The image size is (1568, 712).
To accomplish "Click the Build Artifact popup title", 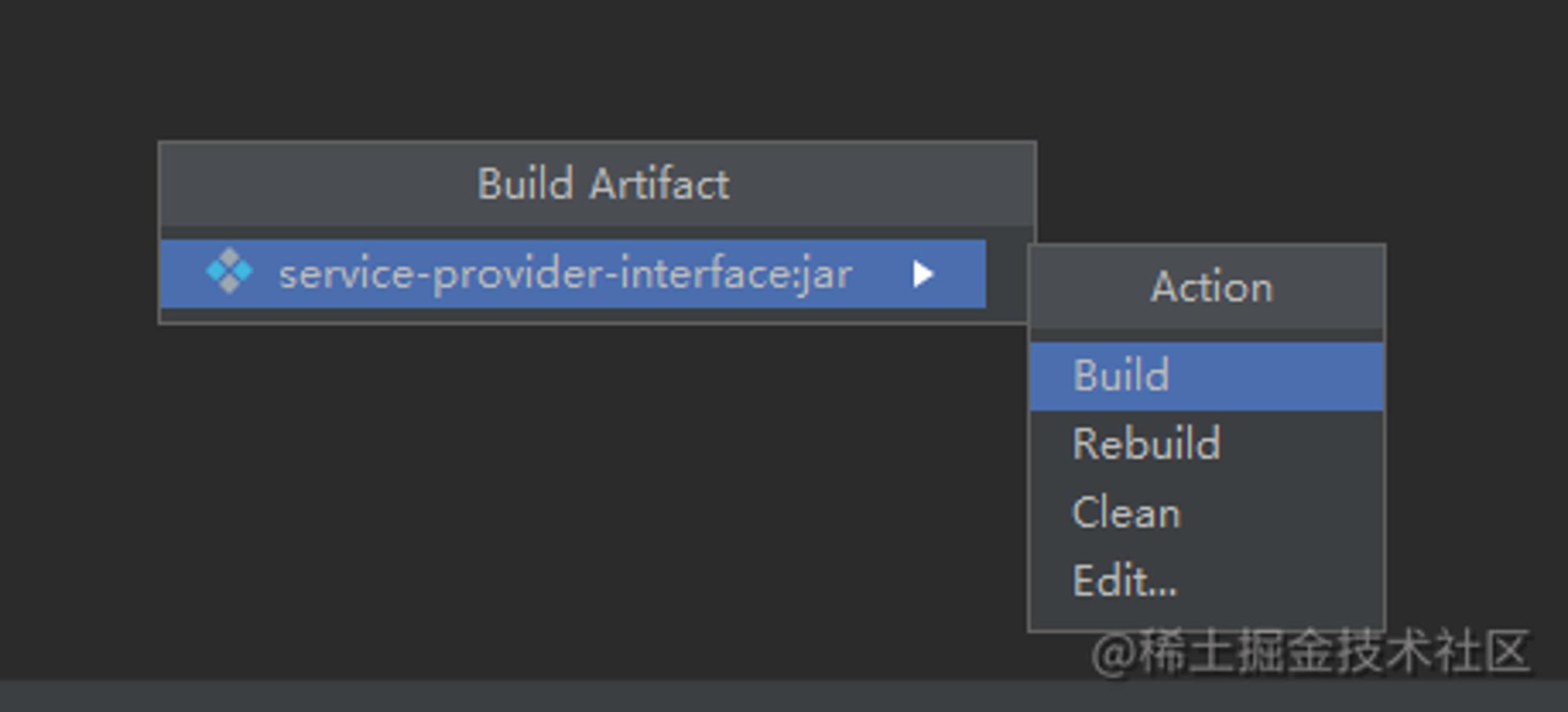I will (x=603, y=184).
